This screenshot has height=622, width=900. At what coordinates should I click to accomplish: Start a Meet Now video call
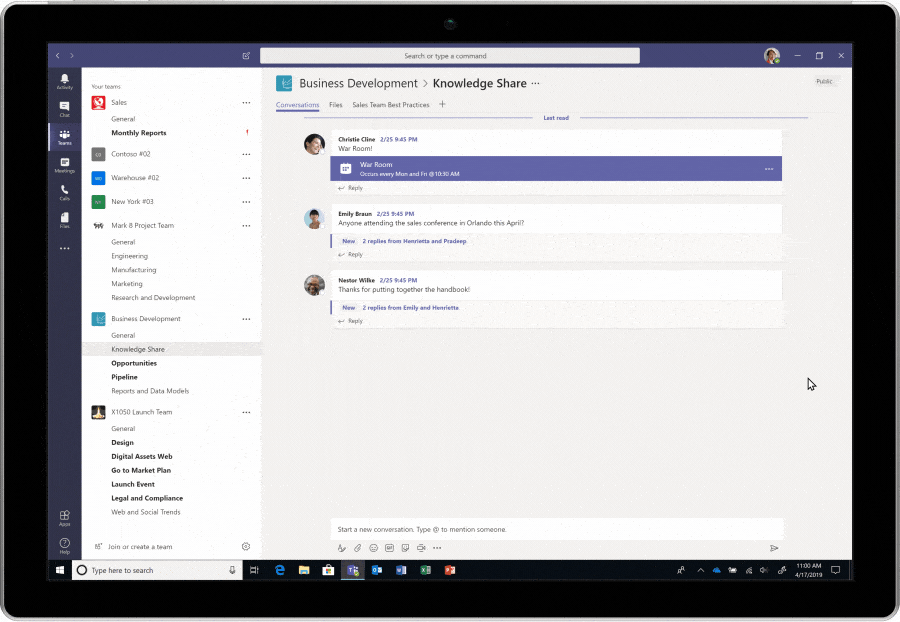point(421,548)
